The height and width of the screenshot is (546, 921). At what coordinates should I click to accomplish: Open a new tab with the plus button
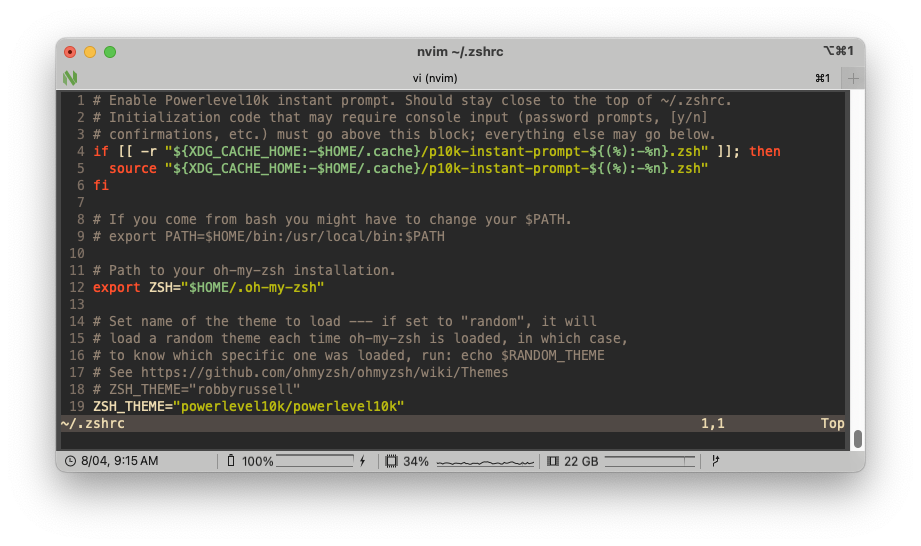[853, 78]
